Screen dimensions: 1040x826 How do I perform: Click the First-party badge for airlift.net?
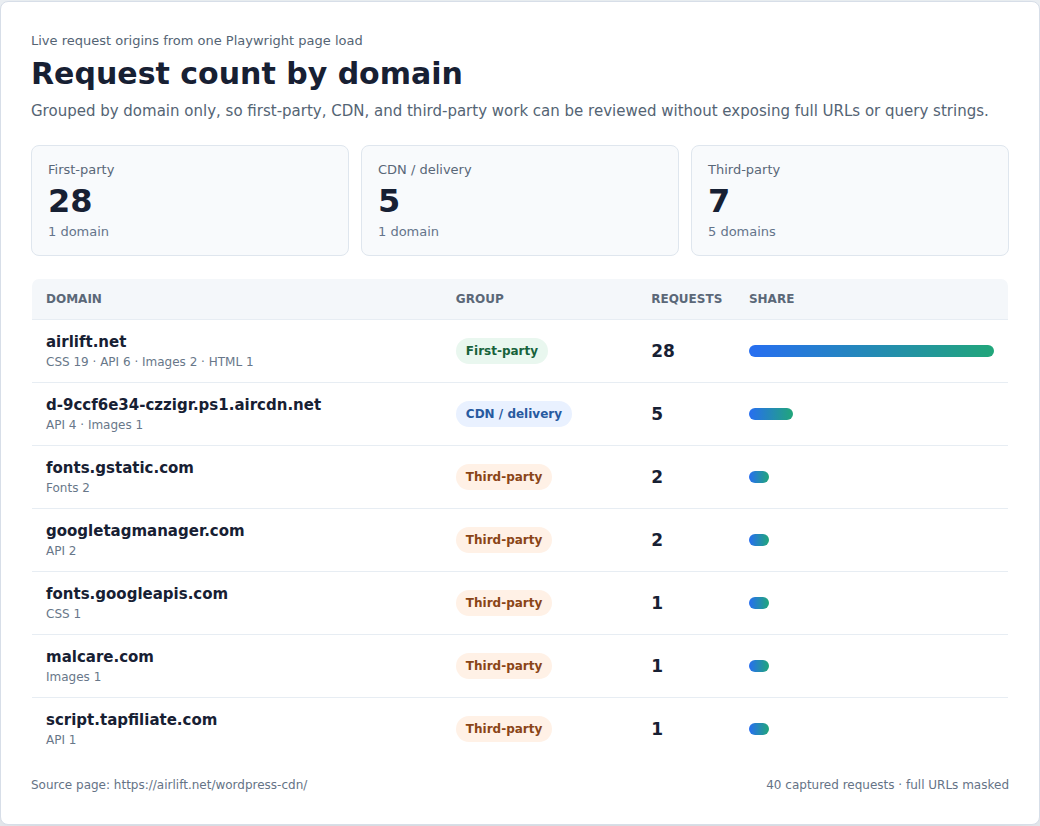[x=501, y=351]
